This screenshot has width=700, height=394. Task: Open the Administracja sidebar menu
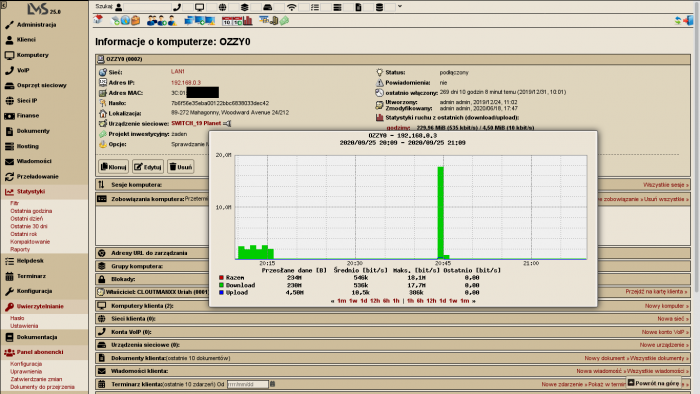pos(44,25)
